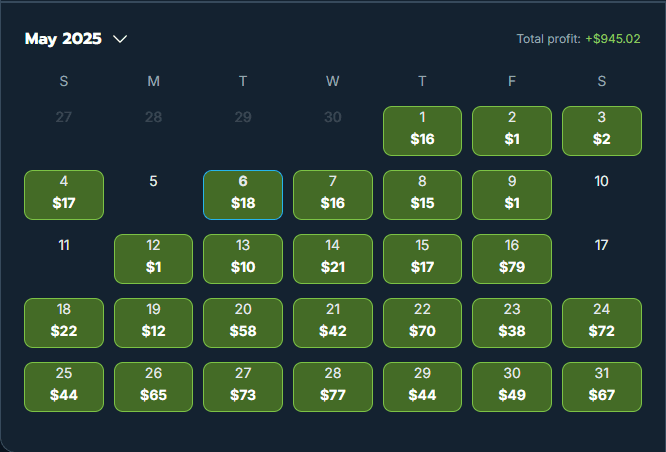Select May 14 with $21 profit
This screenshot has width=666, height=452.
tap(333, 259)
